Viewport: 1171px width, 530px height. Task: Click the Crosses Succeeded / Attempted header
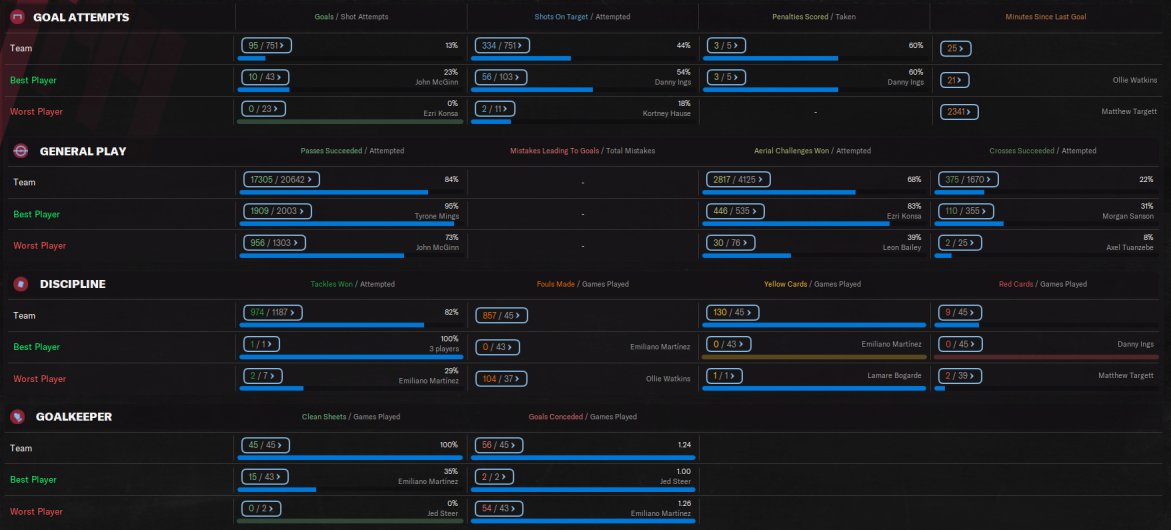[1043, 151]
